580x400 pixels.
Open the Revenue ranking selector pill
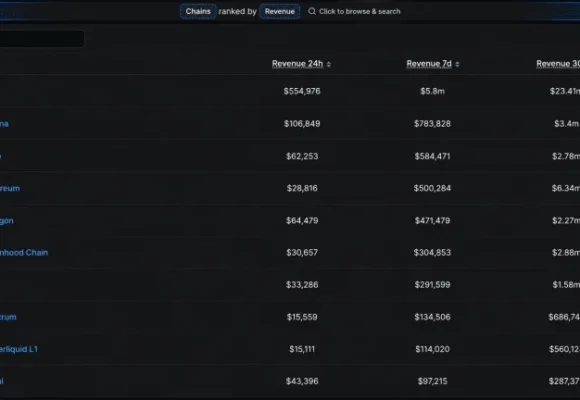(x=280, y=11)
